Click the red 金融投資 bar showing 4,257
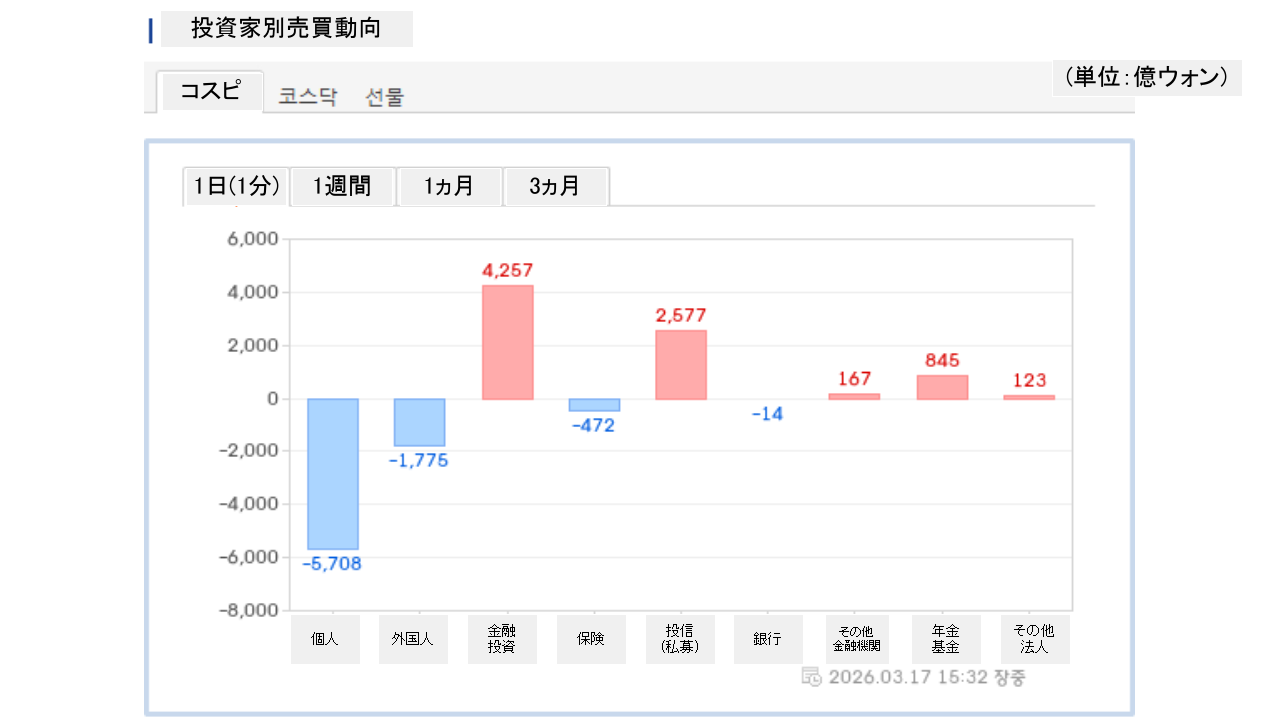 507,342
